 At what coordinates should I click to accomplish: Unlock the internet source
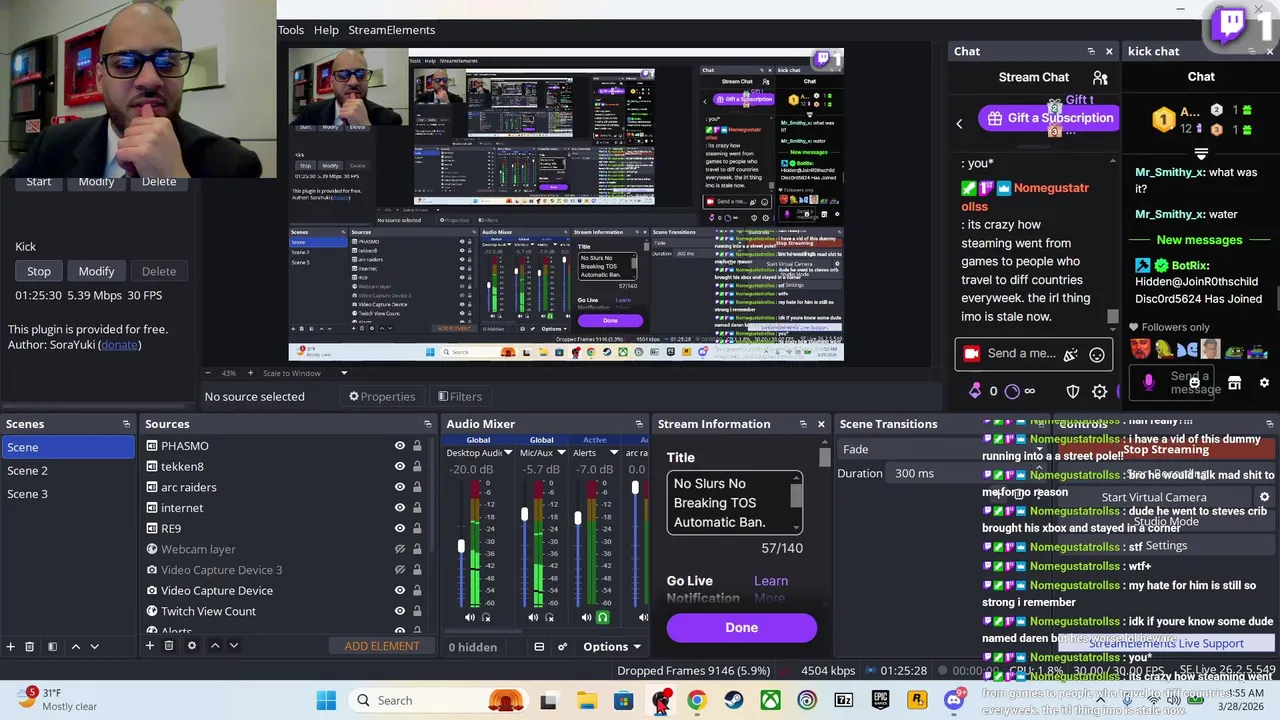point(417,508)
